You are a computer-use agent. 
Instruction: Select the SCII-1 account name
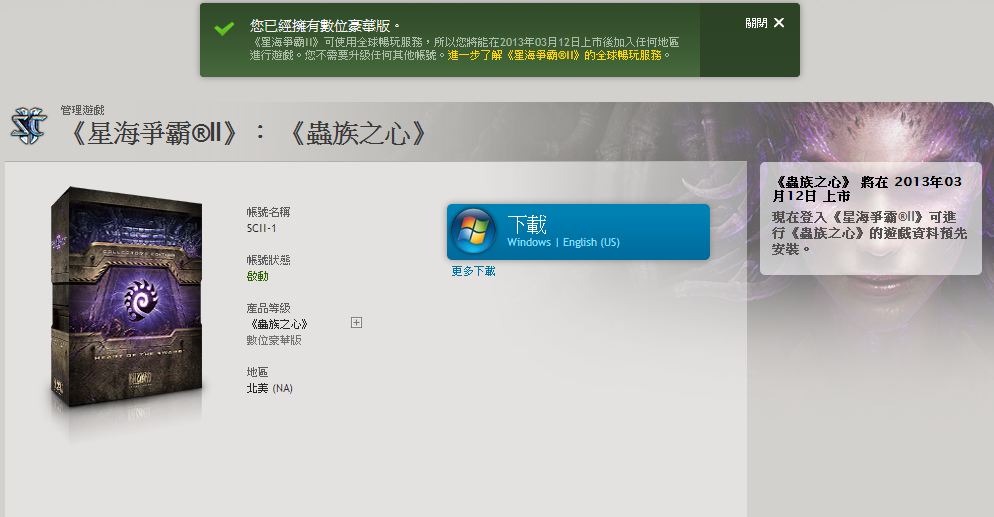click(262, 228)
